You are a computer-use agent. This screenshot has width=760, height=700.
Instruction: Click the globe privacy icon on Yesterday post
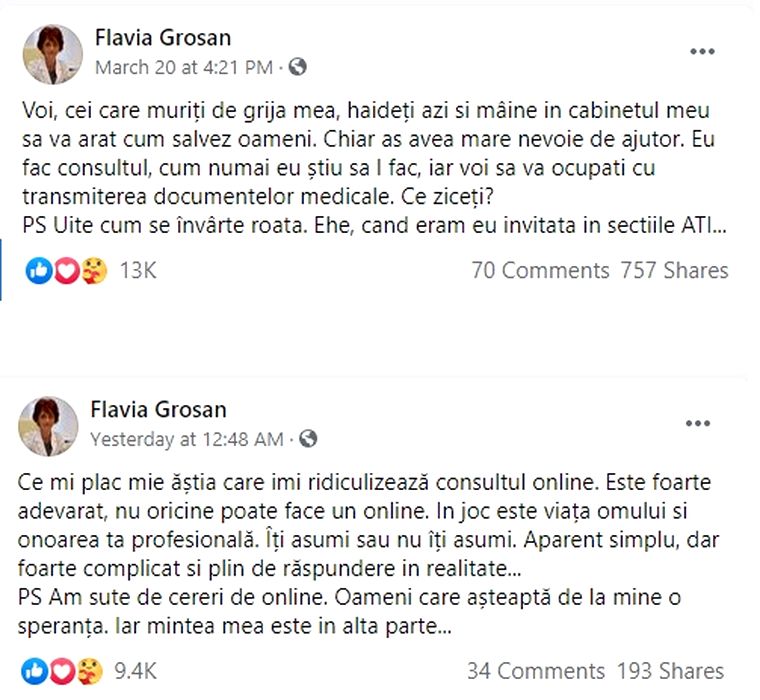tap(309, 439)
